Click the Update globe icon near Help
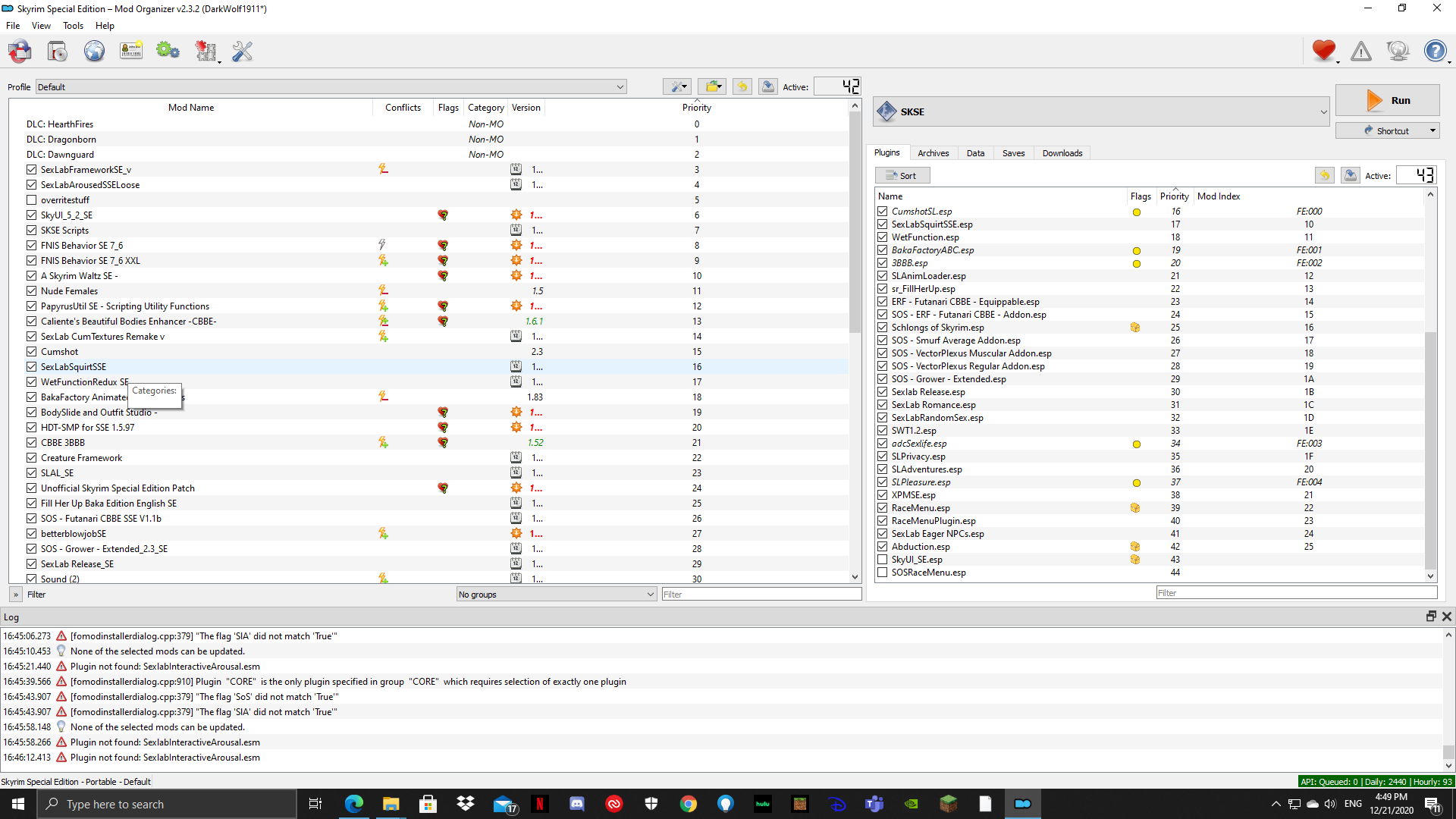The width and height of the screenshot is (1456, 819). click(1398, 51)
